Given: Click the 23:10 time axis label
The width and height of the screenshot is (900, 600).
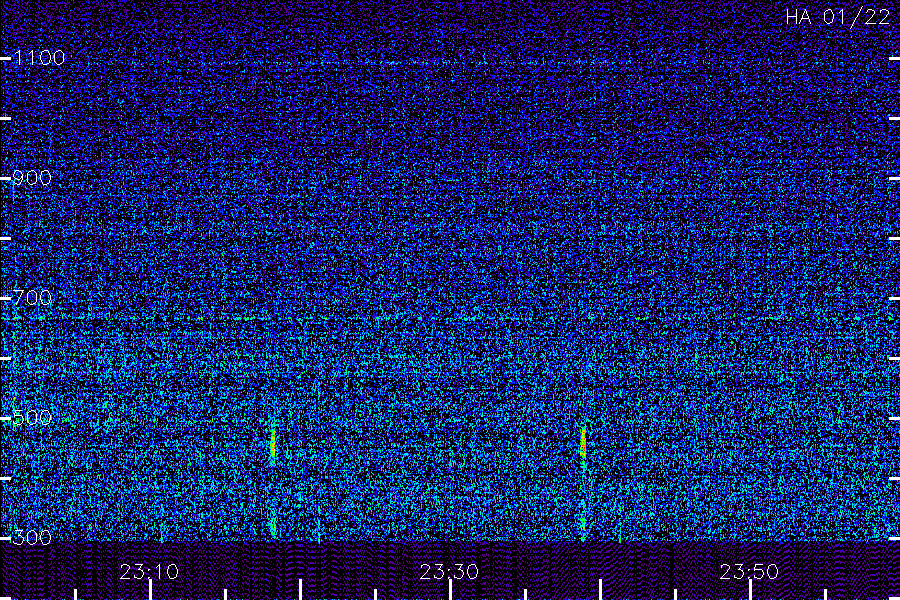Looking at the screenshot, I should click(x=149, y=572).
